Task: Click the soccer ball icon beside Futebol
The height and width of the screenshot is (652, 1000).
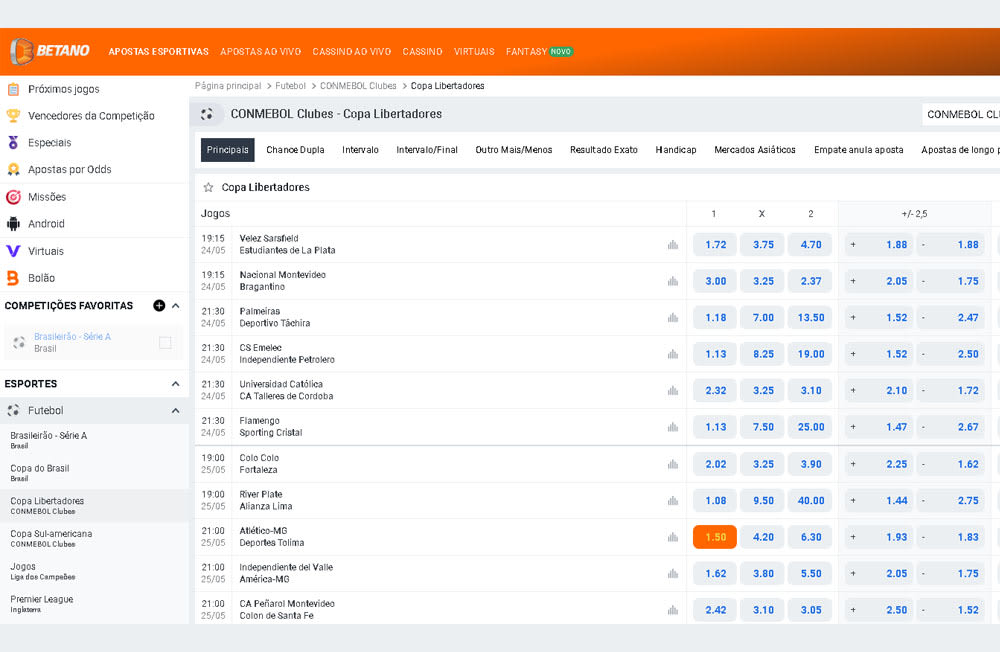Action: tap(13, 411)
